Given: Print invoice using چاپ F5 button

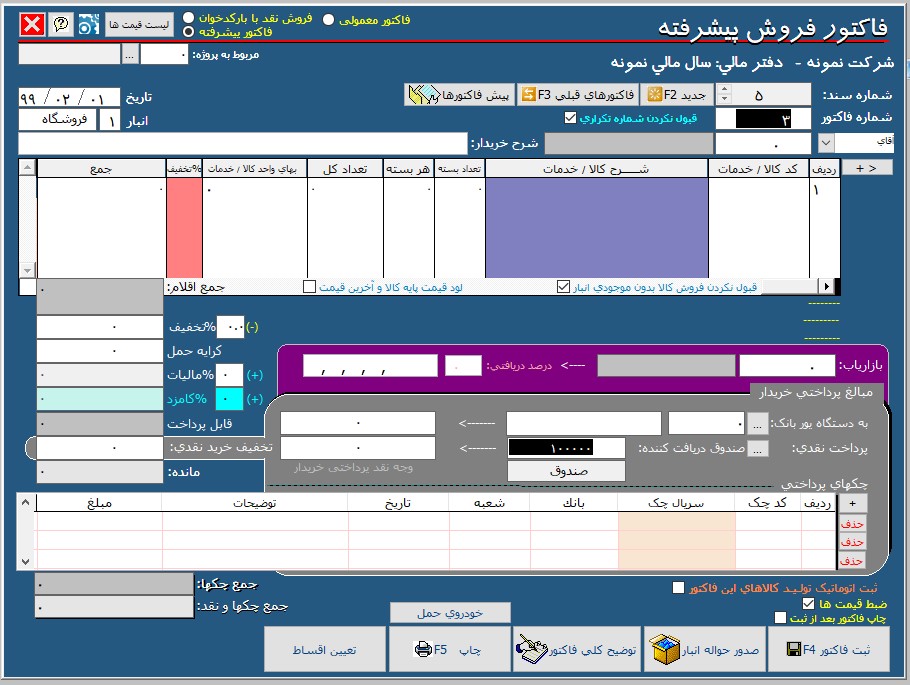Looking at the screenshot, I should (x=448, y=651).
